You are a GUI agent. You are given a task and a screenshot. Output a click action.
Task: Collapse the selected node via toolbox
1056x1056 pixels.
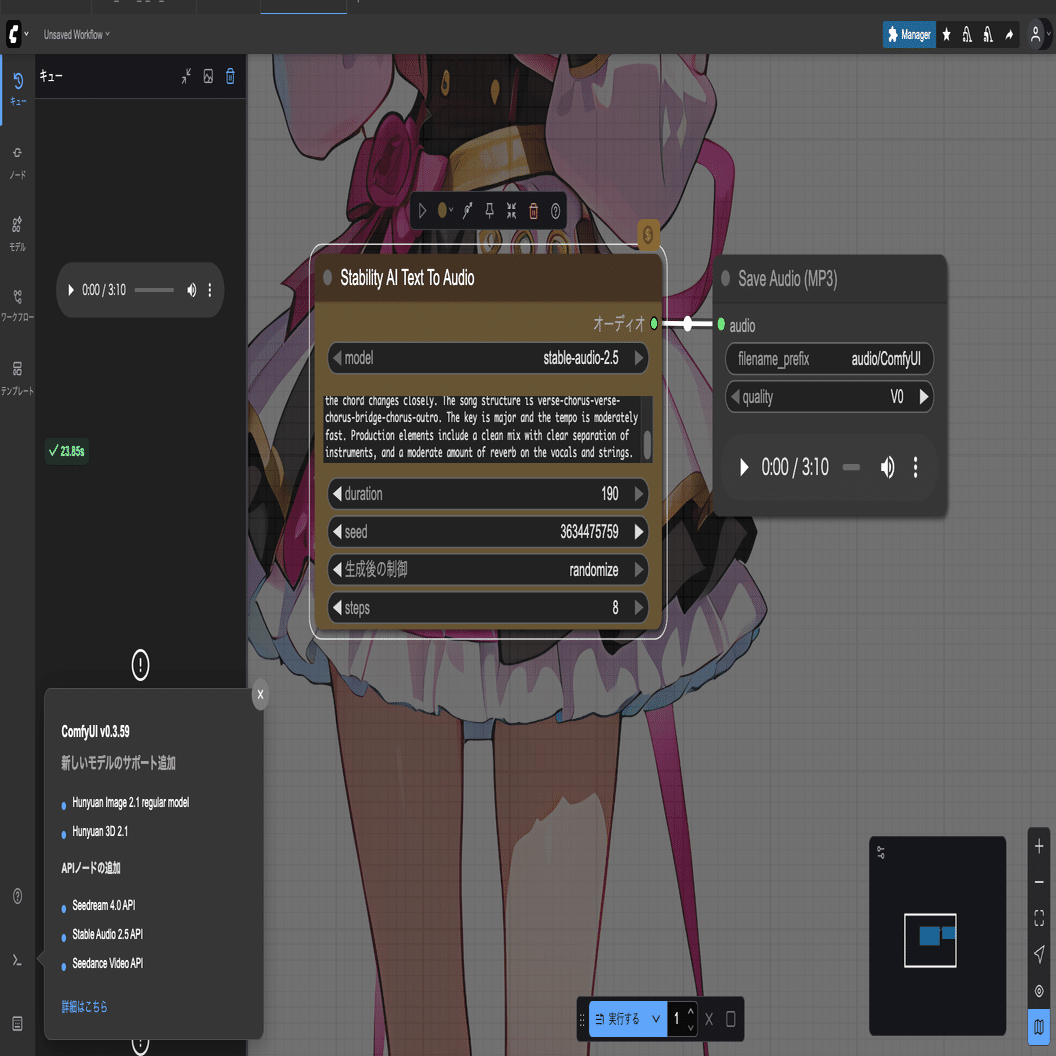point(512,211)
